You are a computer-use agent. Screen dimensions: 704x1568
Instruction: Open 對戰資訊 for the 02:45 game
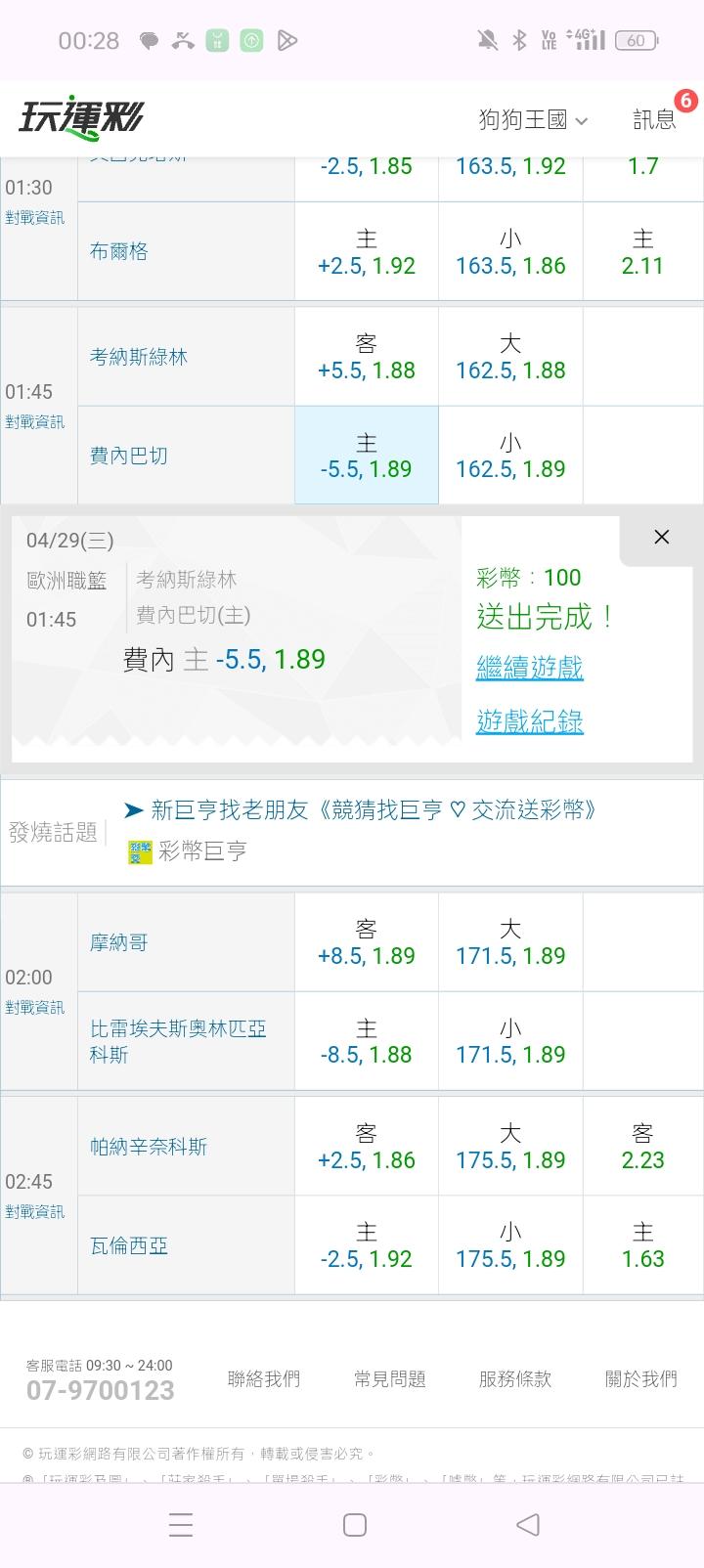35,1211
